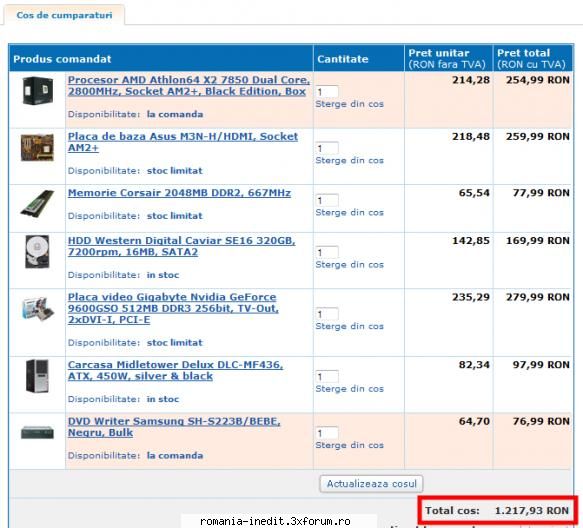This screenshot has height=528, width=583.
Task: Select the 76,99 RON total price
Action: tap(541, 421)
